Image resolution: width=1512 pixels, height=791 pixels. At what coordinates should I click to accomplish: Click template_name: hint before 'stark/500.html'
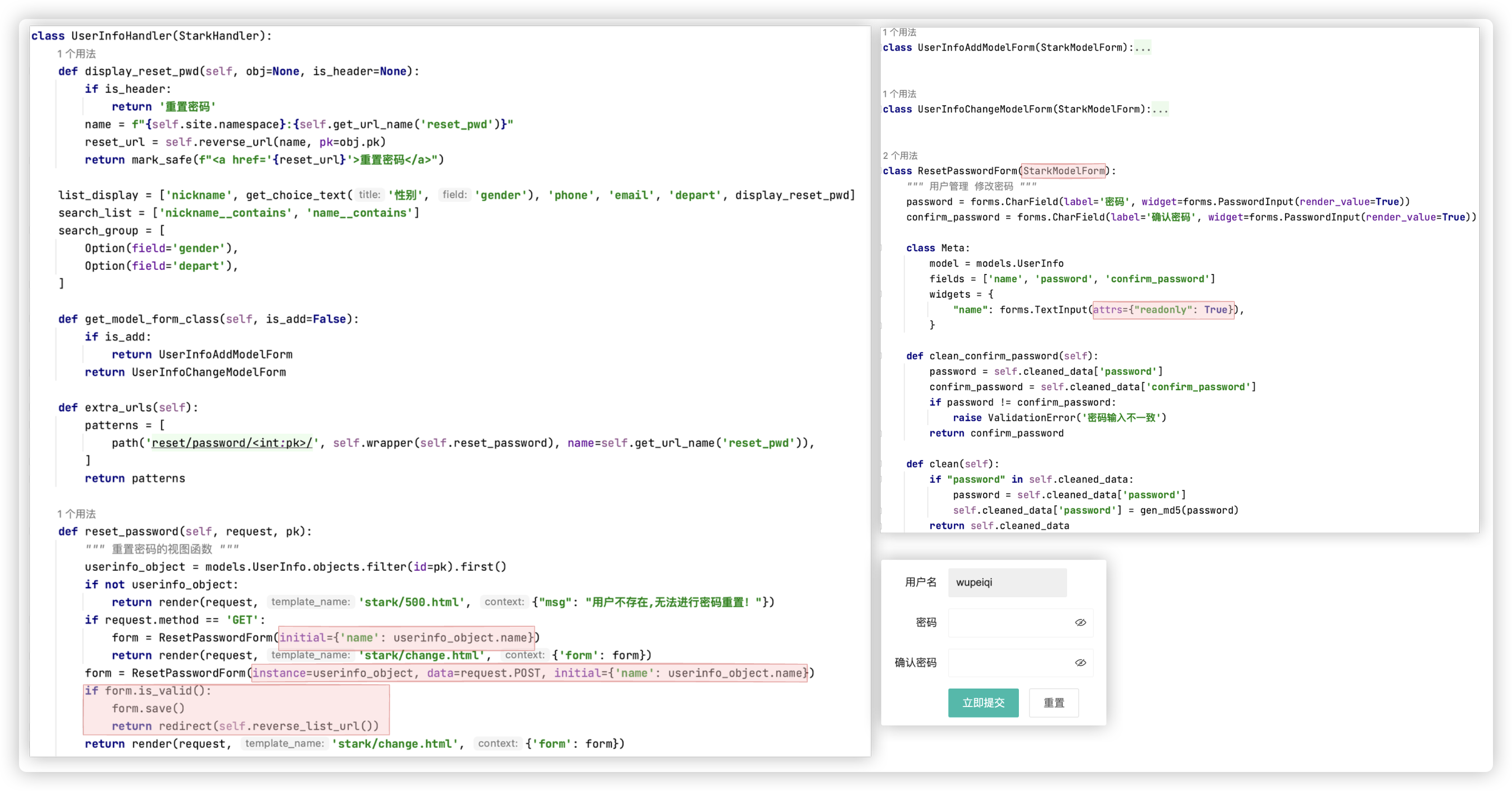tap(310, 602)
